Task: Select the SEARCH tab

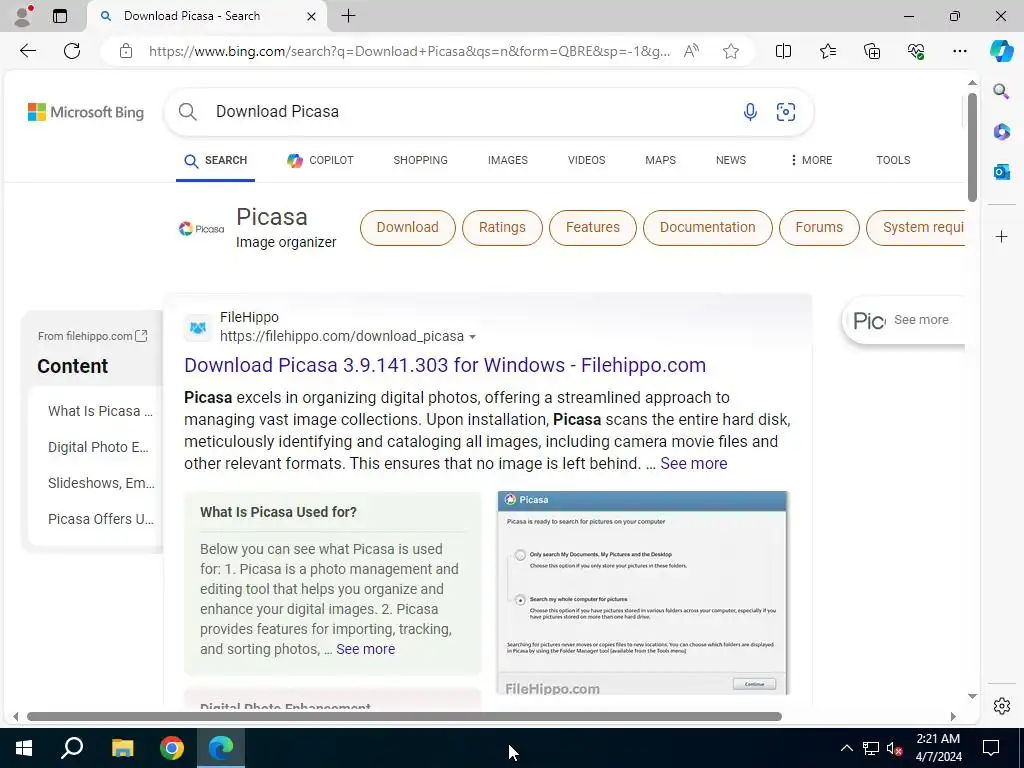Action: tap(216, 161)
